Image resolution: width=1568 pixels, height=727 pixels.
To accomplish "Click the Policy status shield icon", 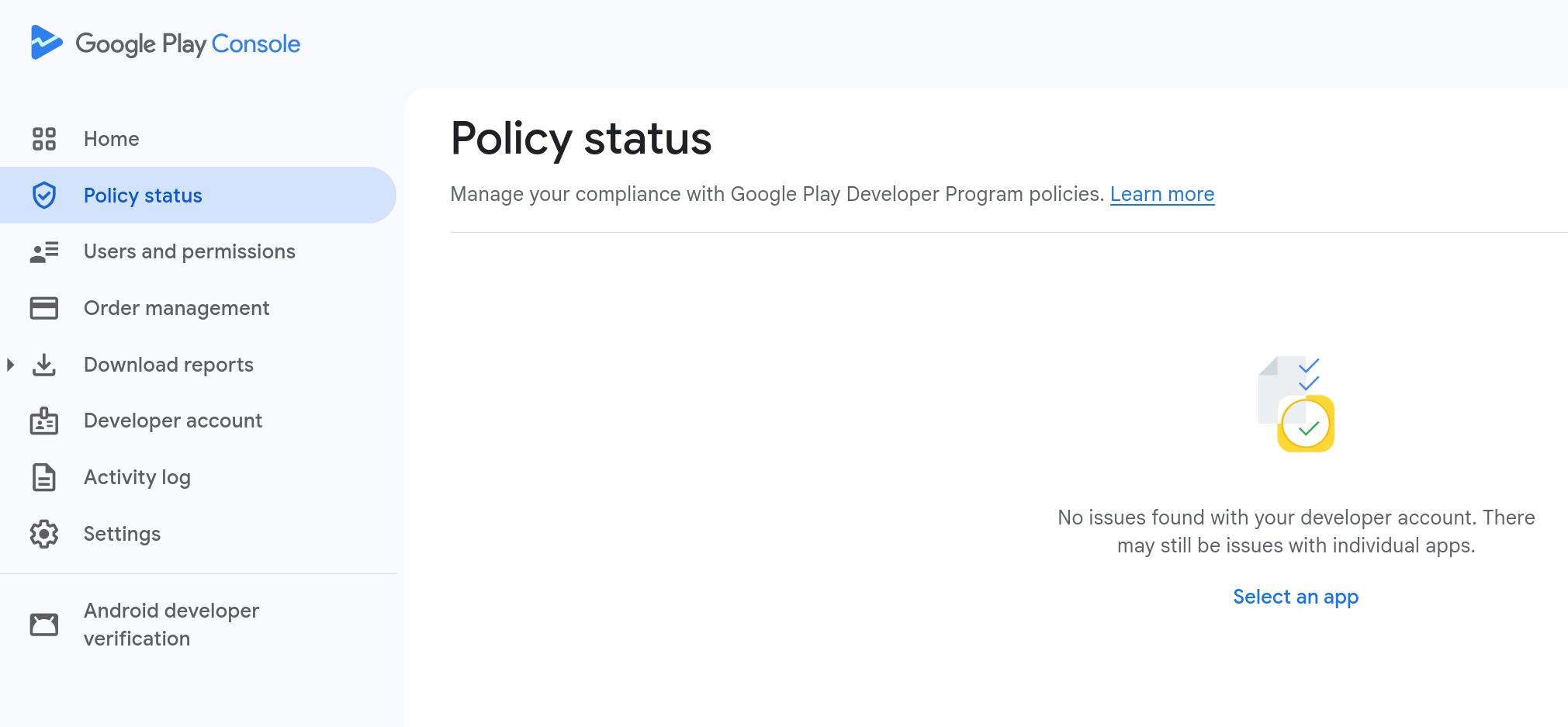I will click(x=44, y=196).
